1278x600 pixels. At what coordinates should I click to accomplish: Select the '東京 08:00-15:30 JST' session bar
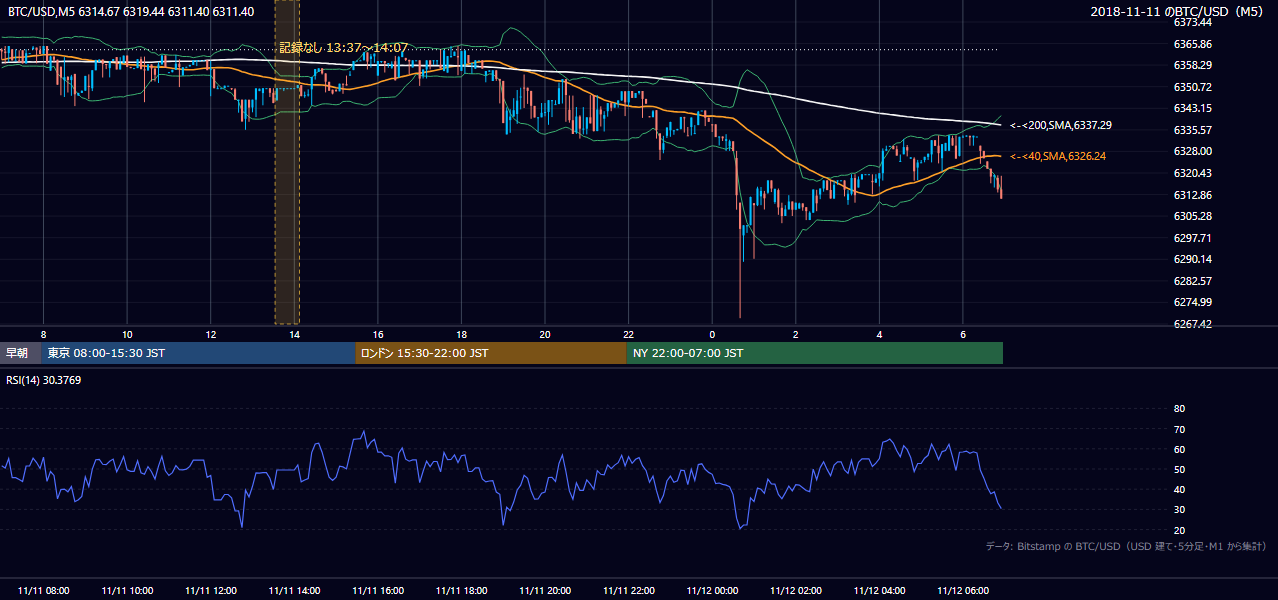click(198, 353)
